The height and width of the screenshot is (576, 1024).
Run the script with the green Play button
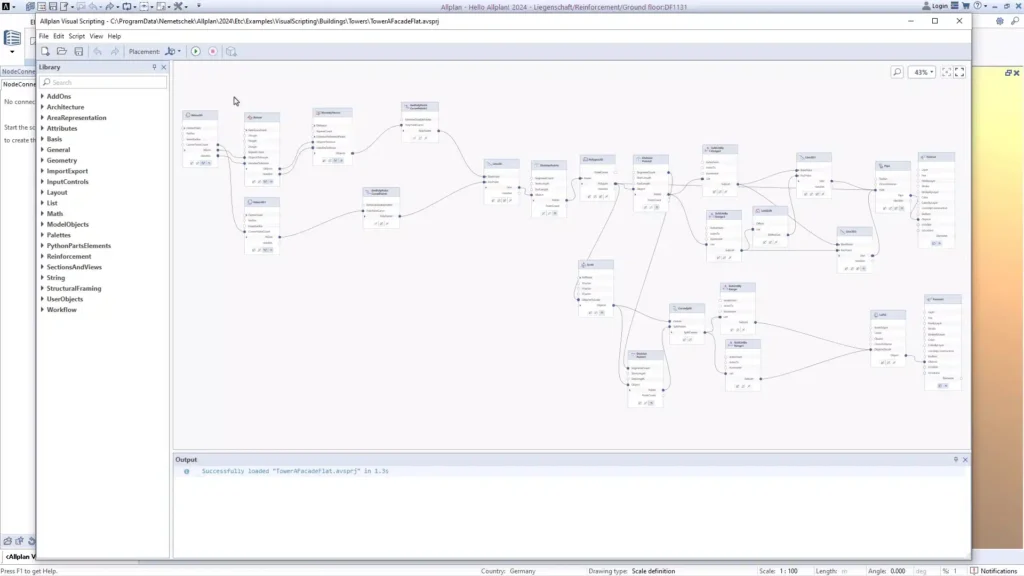[x=195, y=52]
